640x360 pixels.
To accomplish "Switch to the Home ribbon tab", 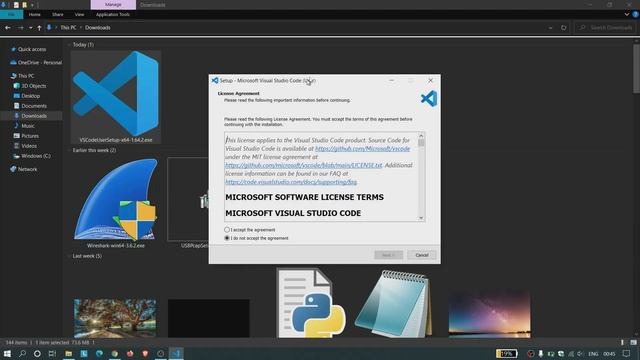I will tap(35, 14).
